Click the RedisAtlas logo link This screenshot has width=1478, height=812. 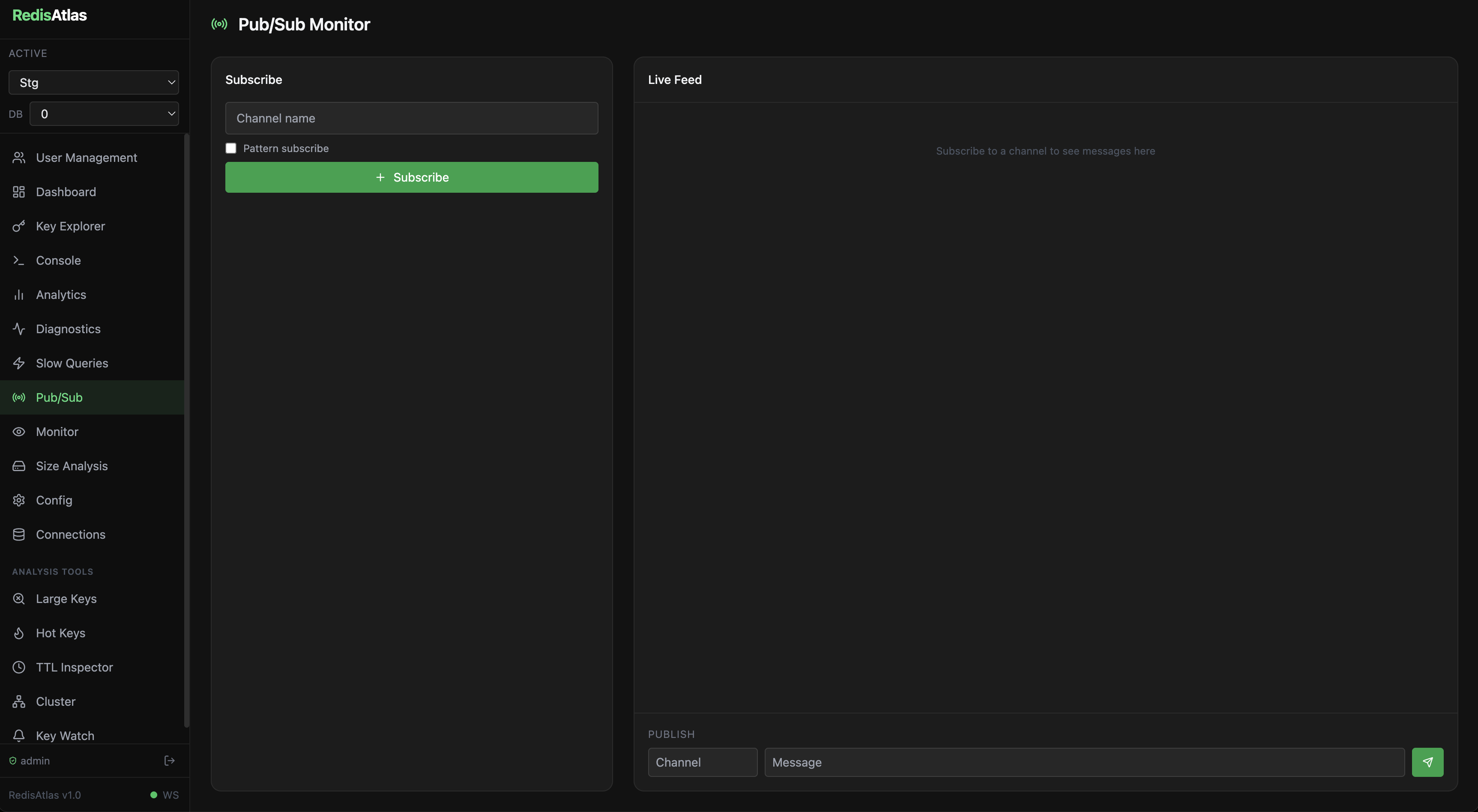(49, 15)
